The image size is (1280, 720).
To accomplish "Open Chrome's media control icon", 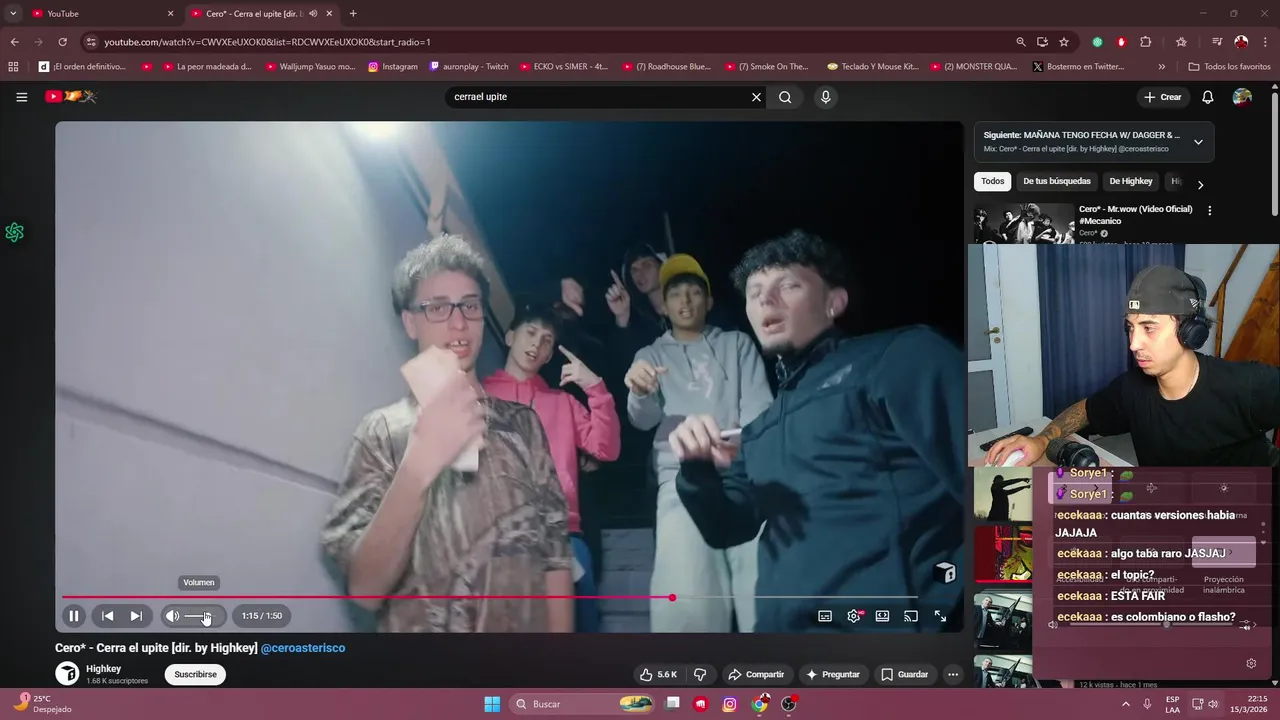I will (1217, 42).
